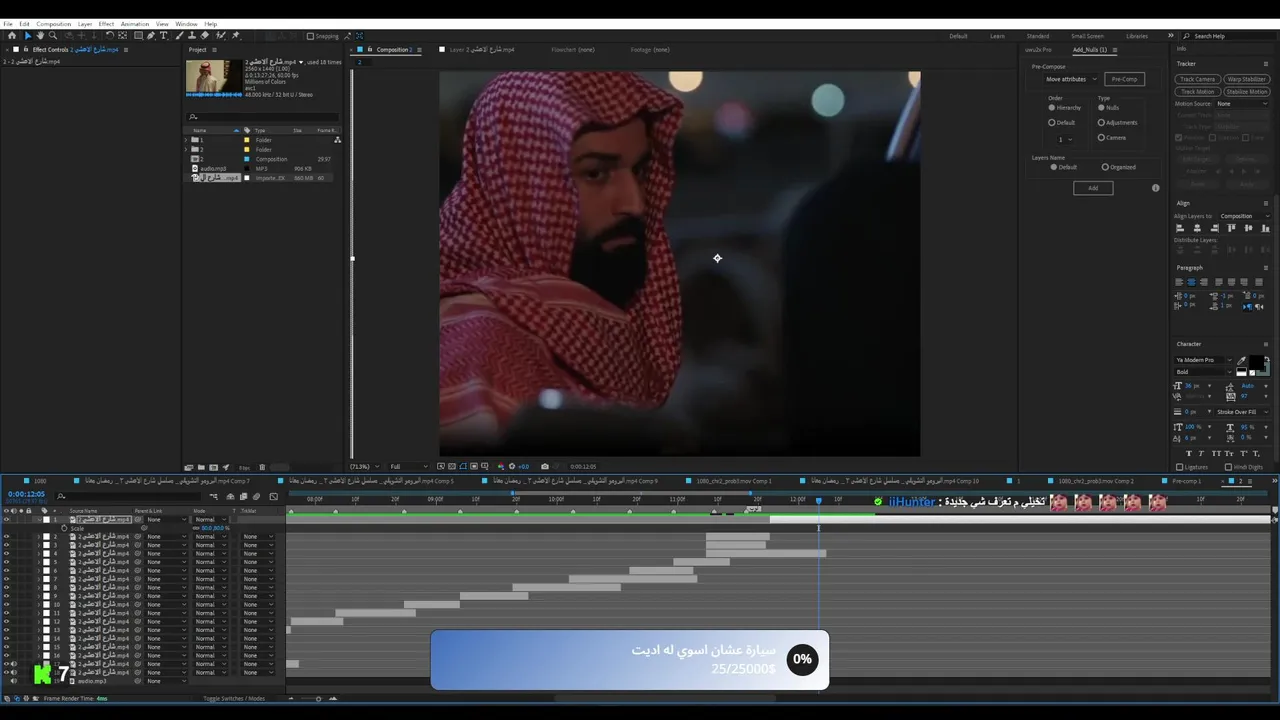Click the Pre-Comp button
Screen dimensions: 1280x720
click(1124, 79)
